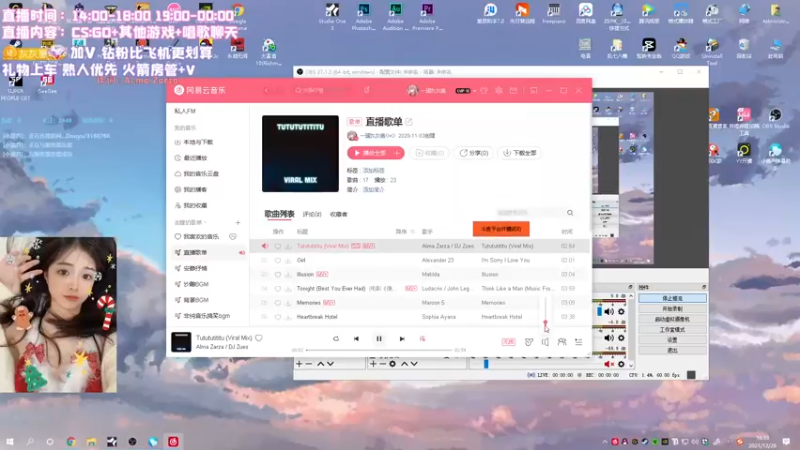Click the TUTUTUTITITU playlist cover art
Image resolution: width=800 pixels, height=450 pixels.
click(300, 154)
